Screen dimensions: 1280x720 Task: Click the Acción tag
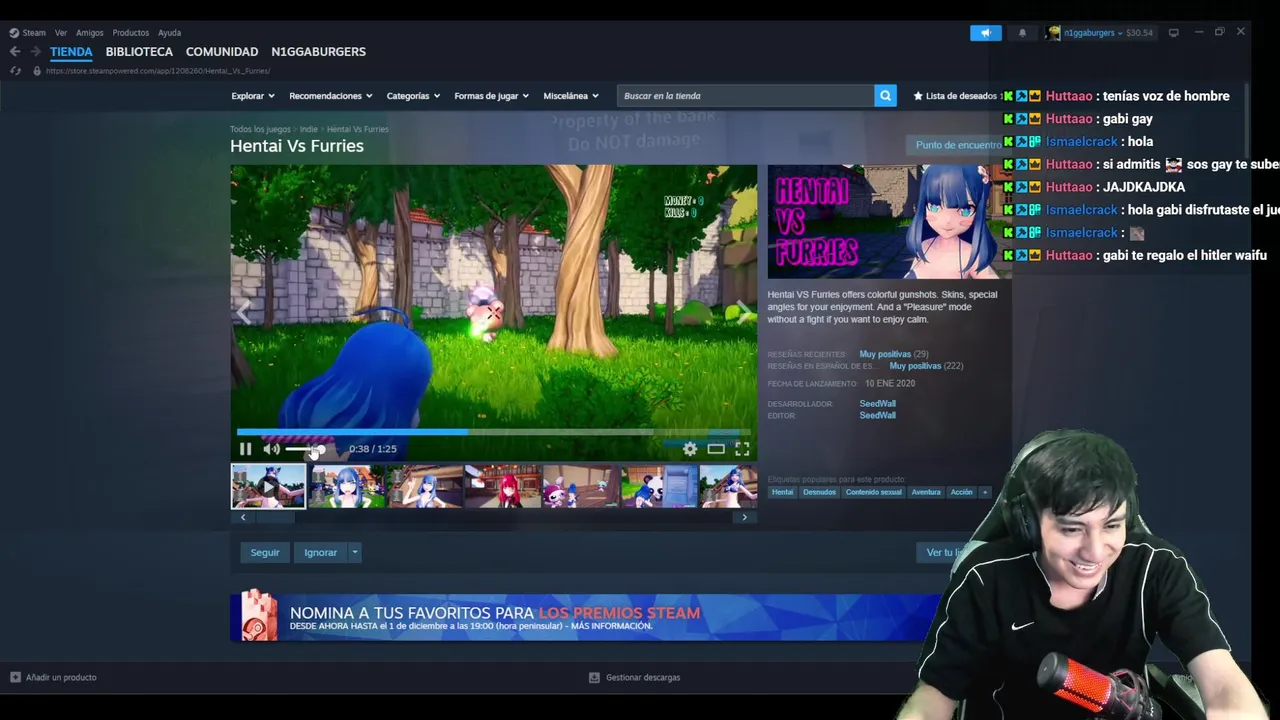(x=962, y=492)
